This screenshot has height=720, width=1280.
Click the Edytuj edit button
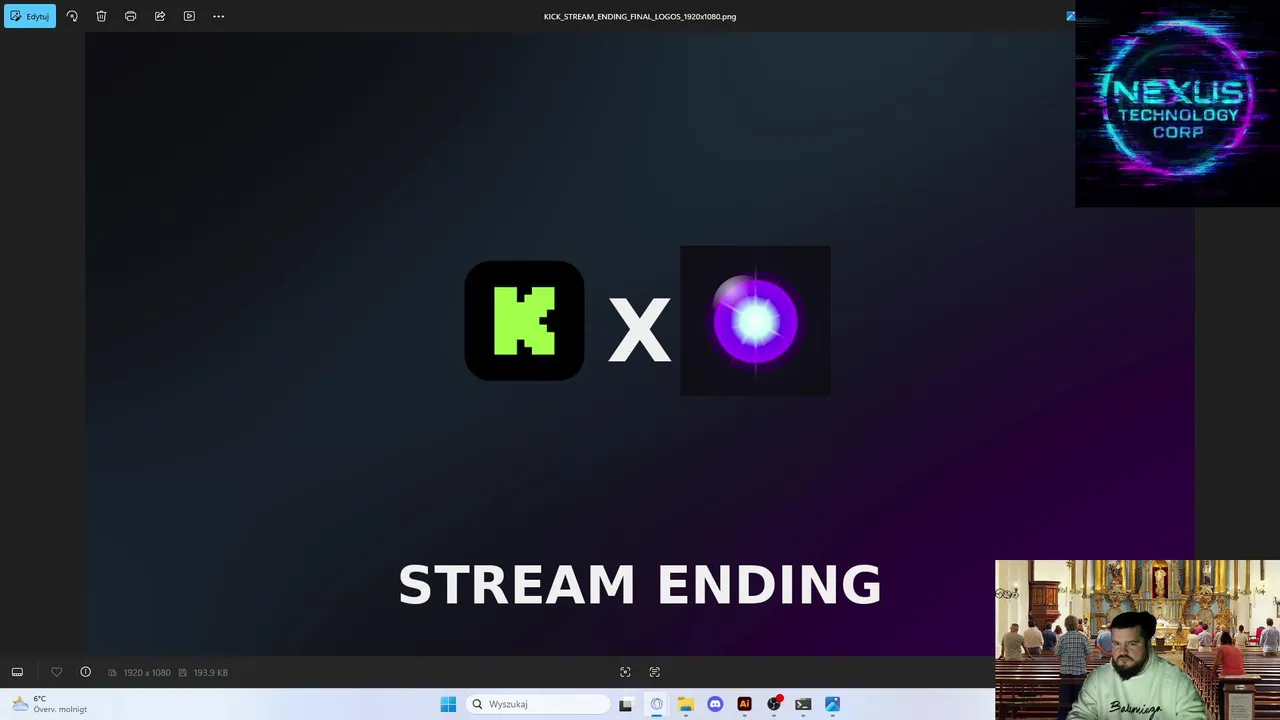click(30, 16)
